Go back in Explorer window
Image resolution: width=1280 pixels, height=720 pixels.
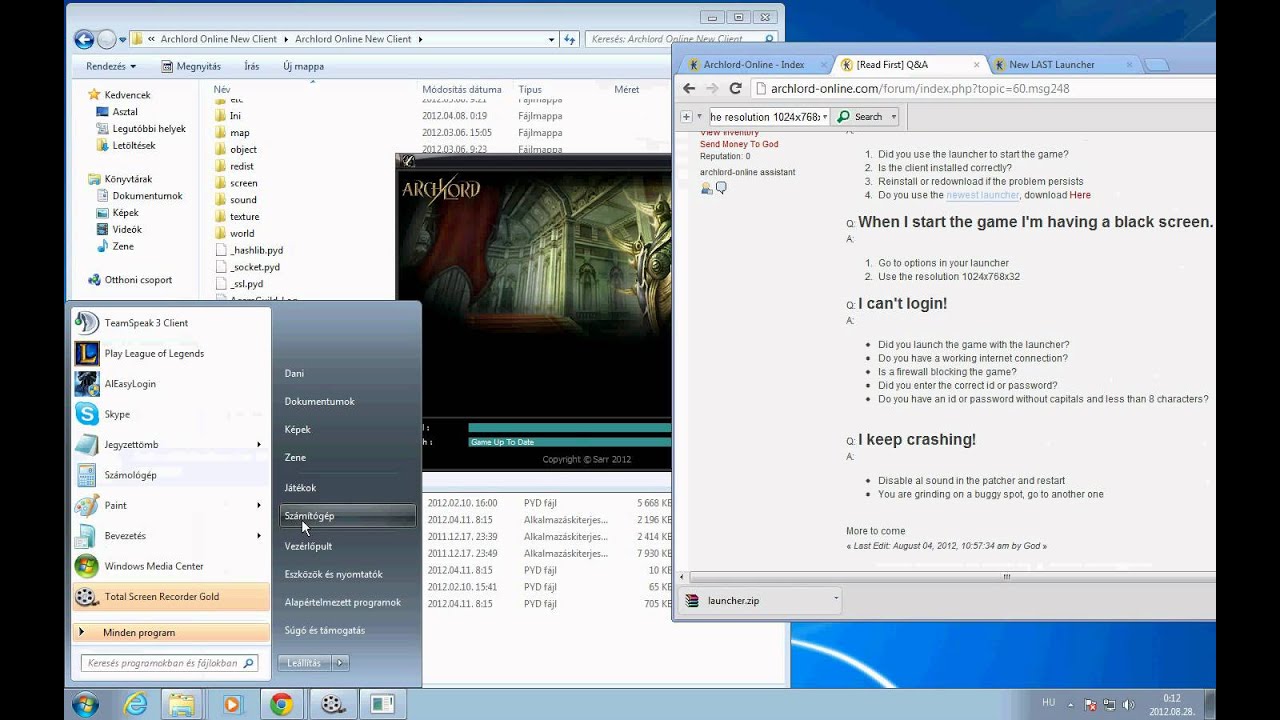[85, 39]
